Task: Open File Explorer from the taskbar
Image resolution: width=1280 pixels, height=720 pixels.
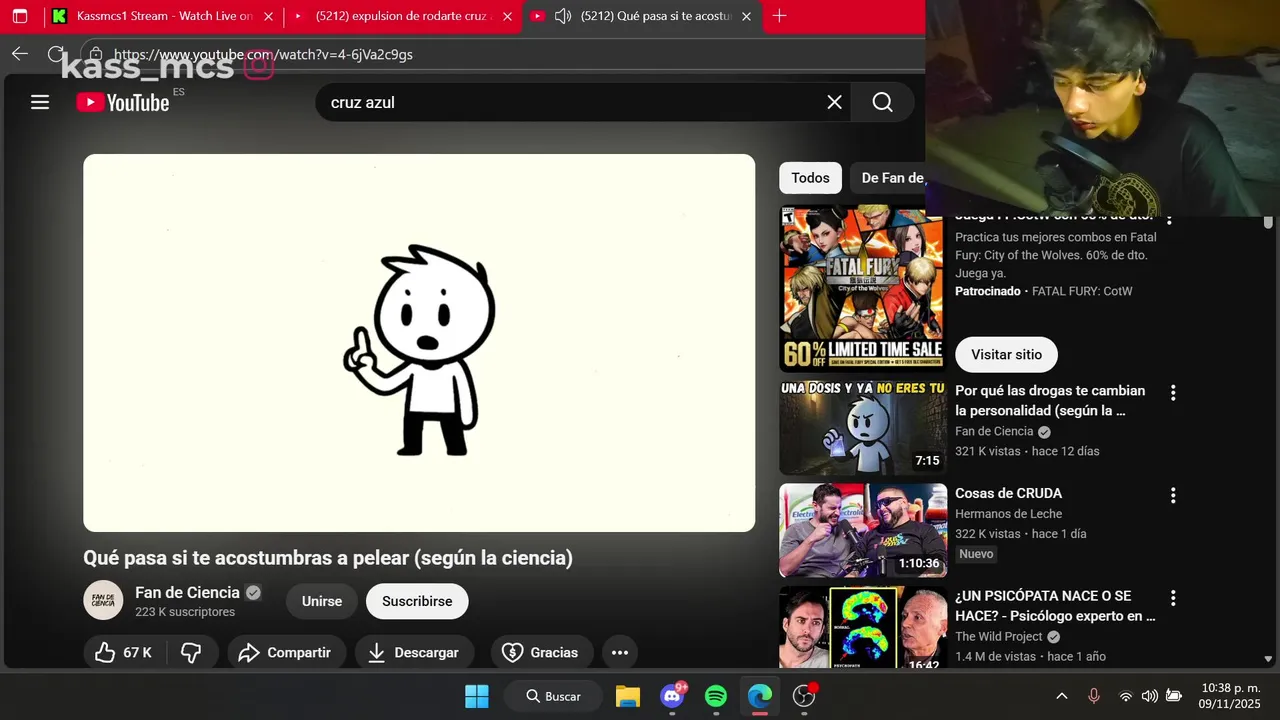Action: [628, 696]
